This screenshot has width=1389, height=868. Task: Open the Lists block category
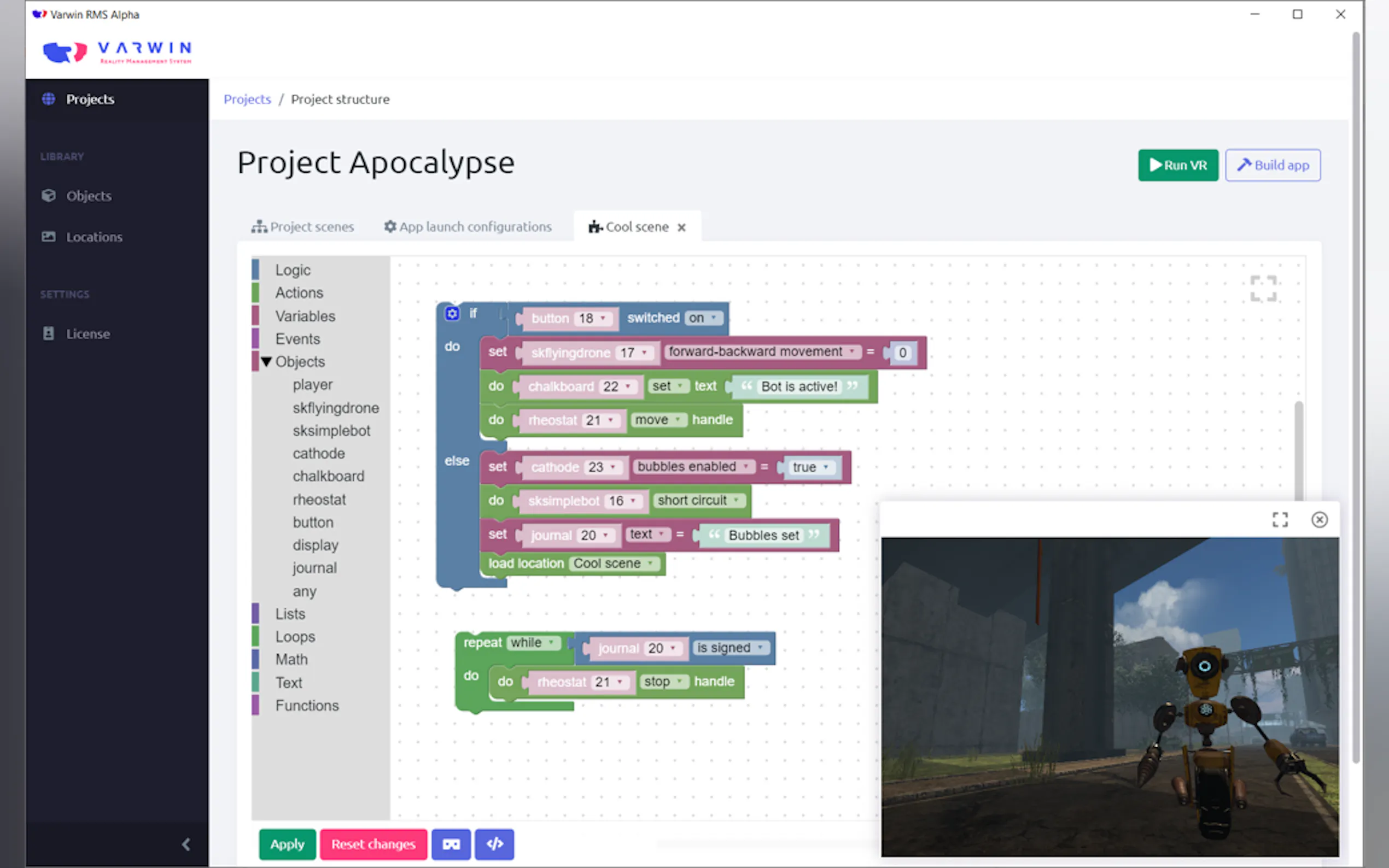pos(290,614)
